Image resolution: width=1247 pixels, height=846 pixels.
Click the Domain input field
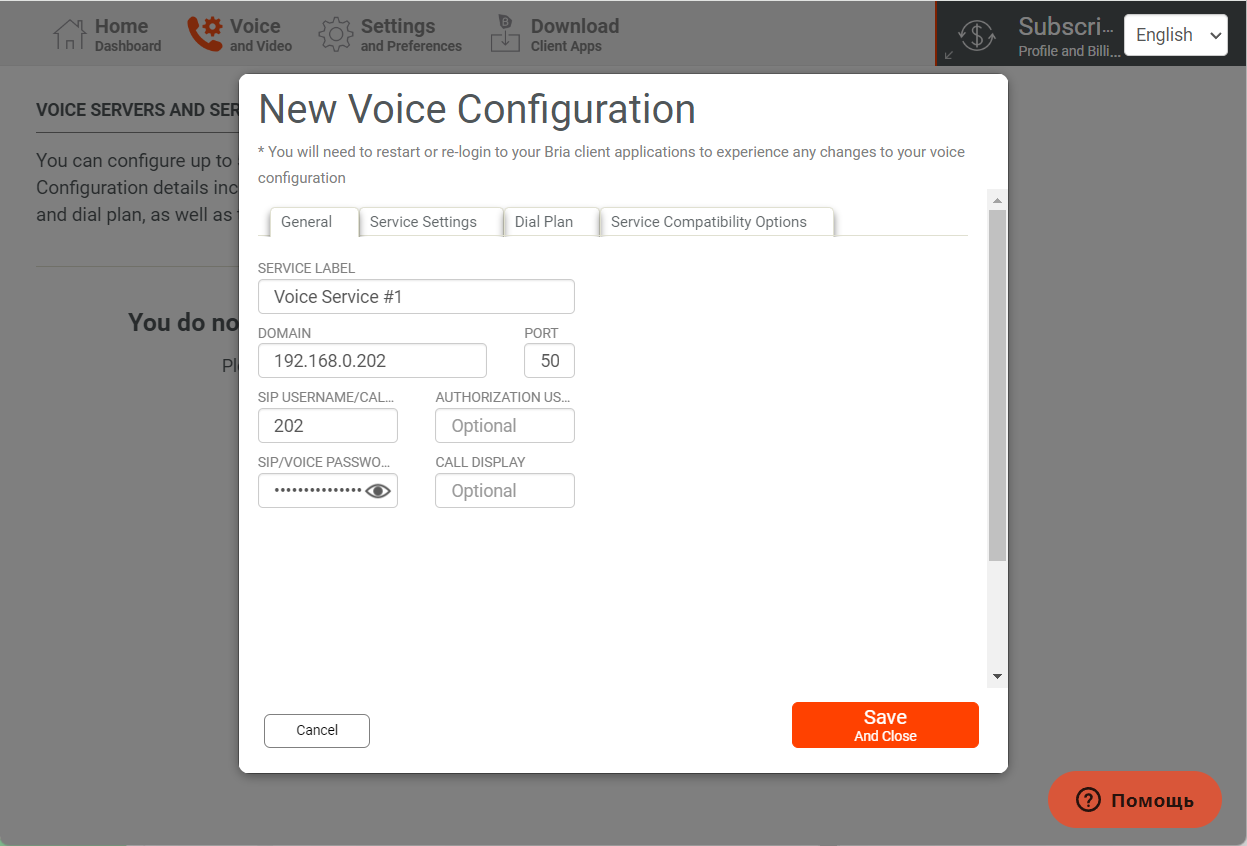372,361
